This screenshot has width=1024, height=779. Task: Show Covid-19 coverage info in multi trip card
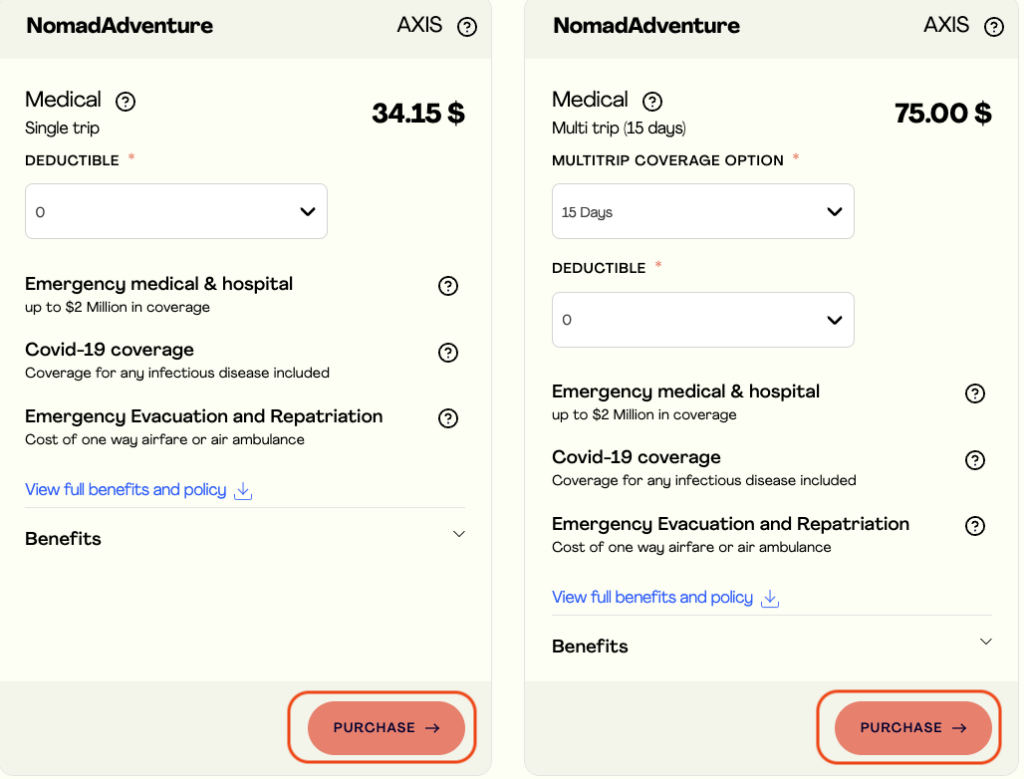975,460
